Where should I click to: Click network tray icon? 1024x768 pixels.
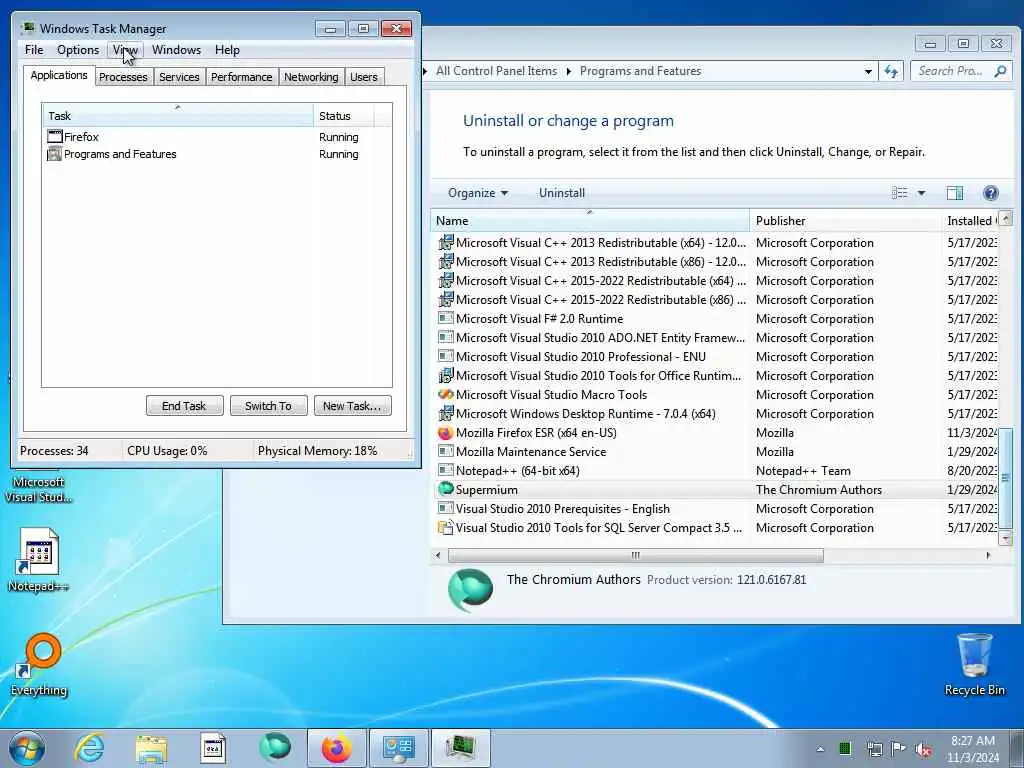tap(874, 749)
